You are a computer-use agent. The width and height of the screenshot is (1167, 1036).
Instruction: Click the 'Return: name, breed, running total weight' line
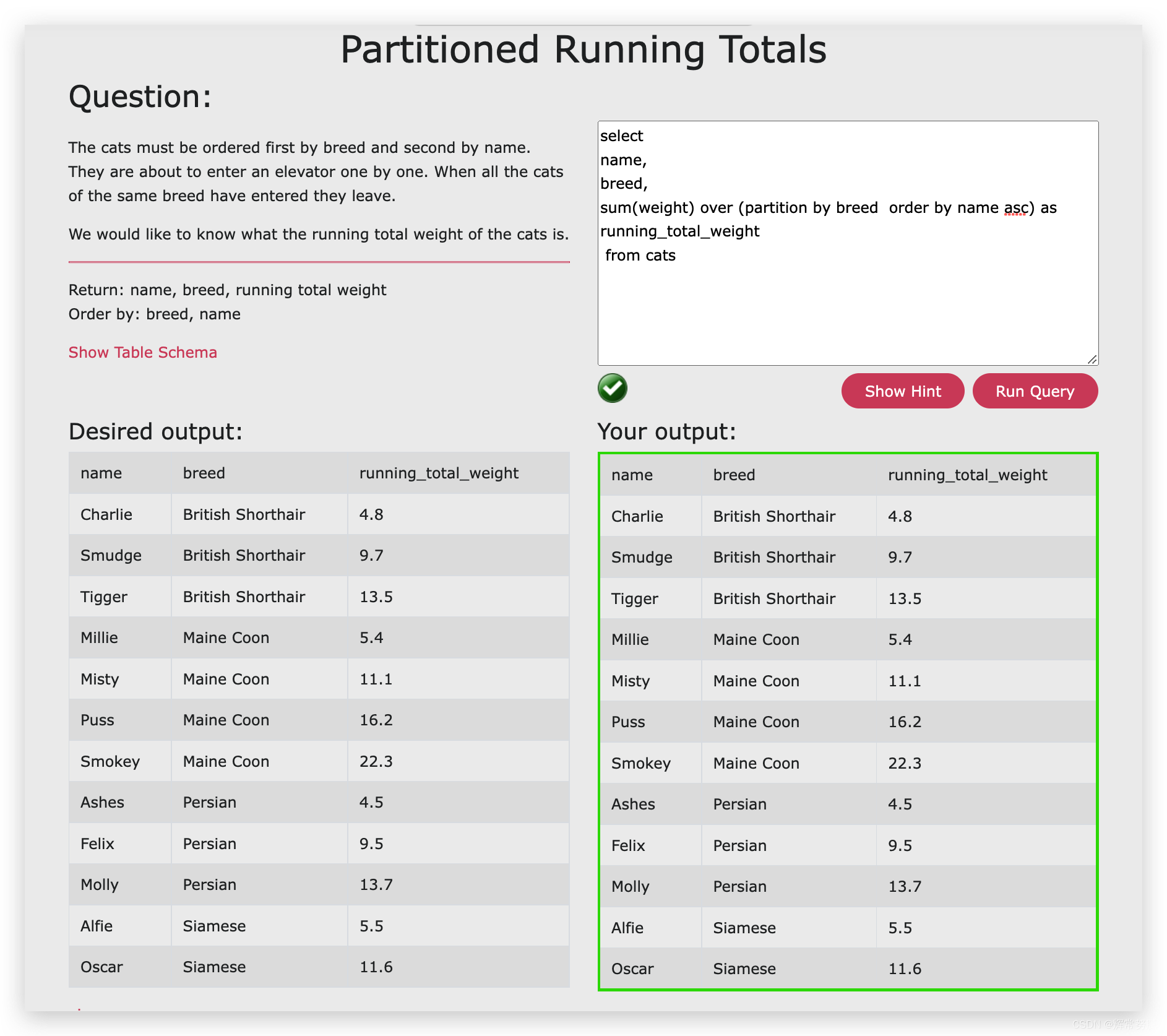point(228,290)
